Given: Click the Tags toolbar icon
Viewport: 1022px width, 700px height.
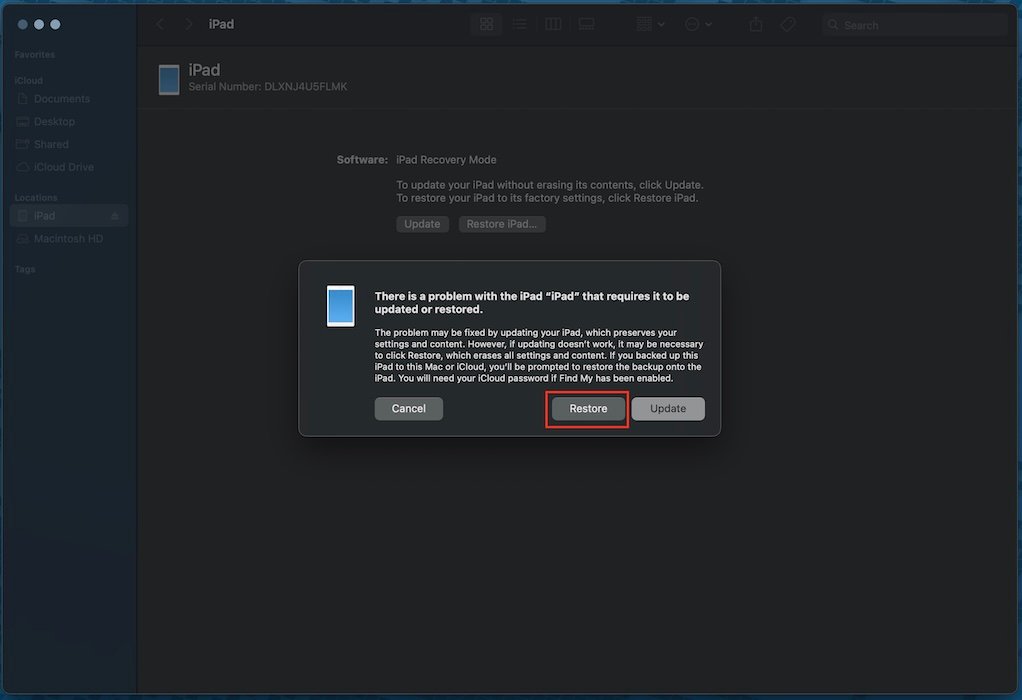Looking at the screenshot, I should coord(788,24).
